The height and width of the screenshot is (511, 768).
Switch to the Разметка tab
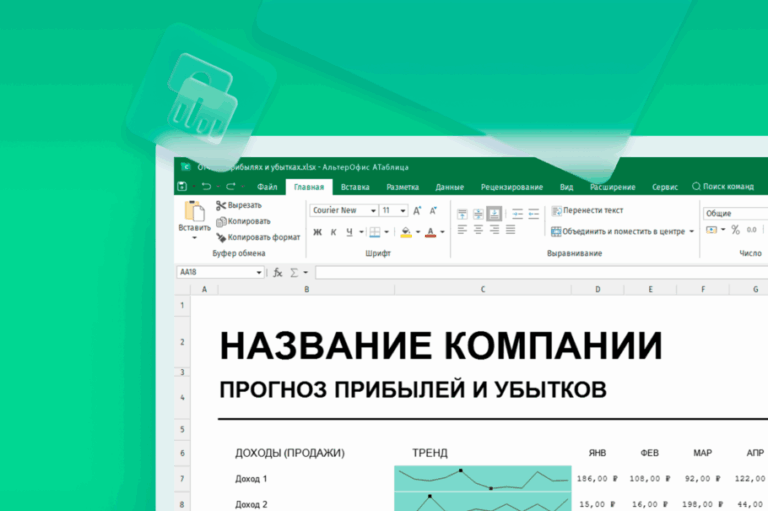[402, 187]
